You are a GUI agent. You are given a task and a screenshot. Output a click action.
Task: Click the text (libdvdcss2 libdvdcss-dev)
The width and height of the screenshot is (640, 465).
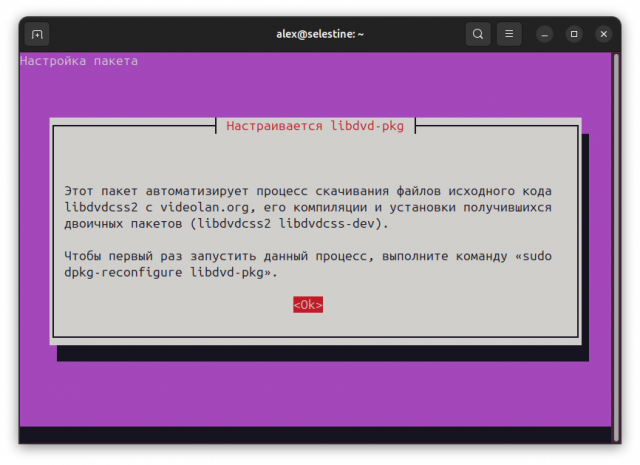point(289,224)
